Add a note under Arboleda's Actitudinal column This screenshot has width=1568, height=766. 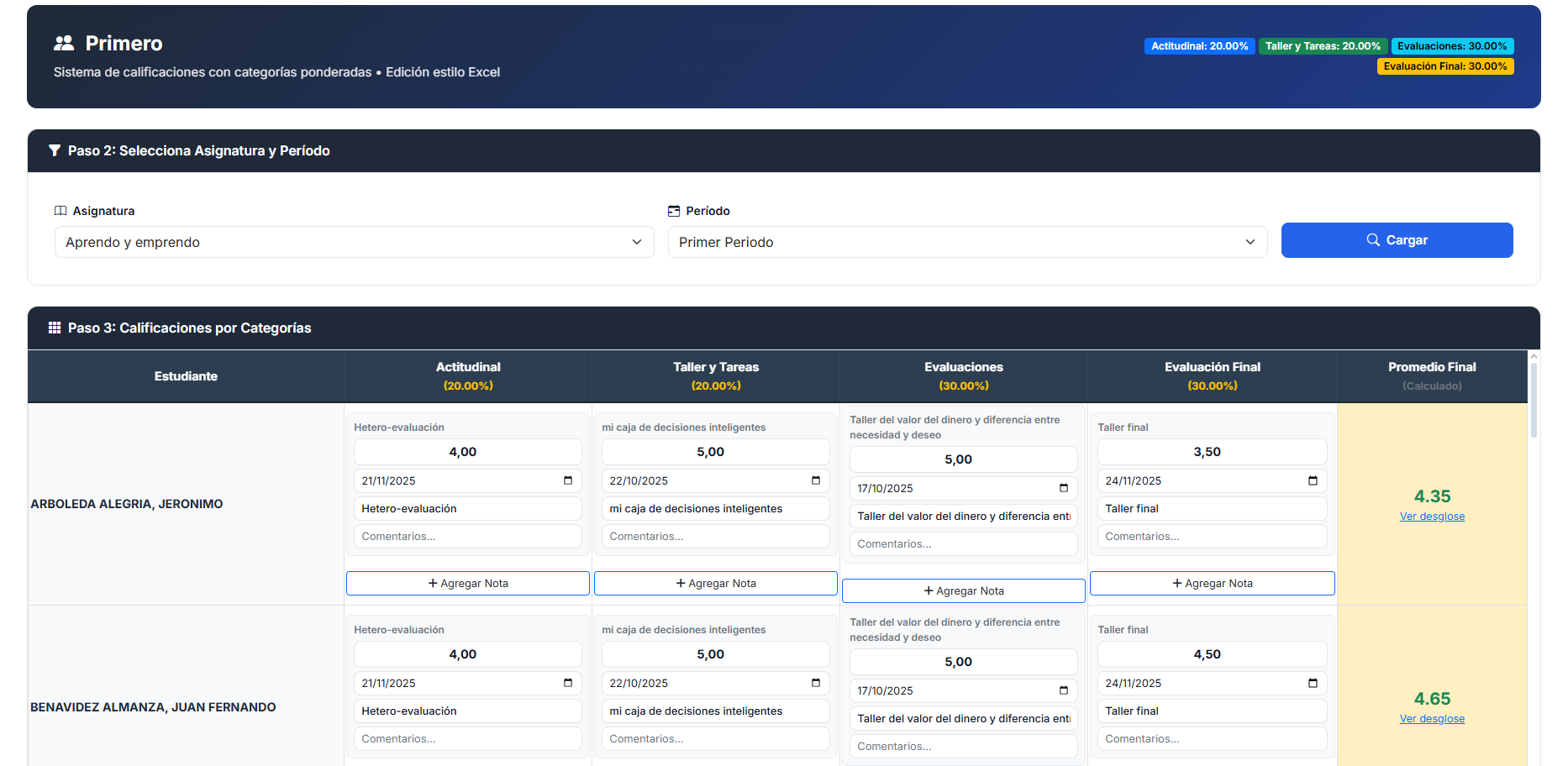[468, 584]
